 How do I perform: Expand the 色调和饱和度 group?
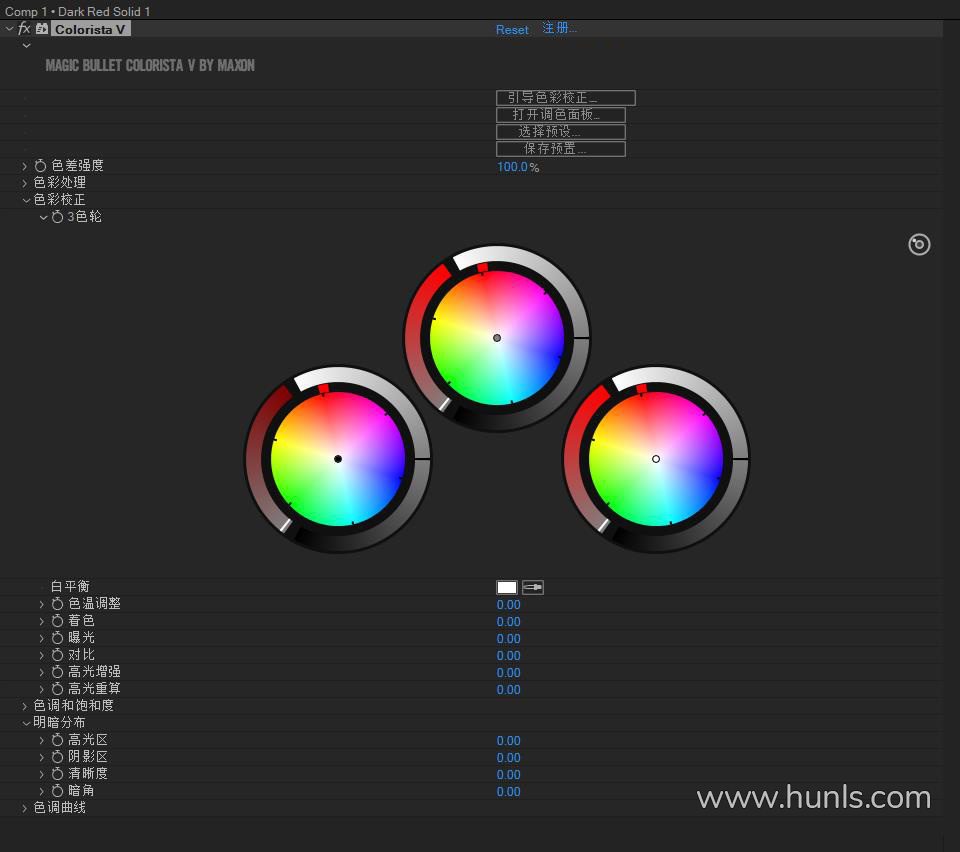pyautogui.click(x=24, y=706)
